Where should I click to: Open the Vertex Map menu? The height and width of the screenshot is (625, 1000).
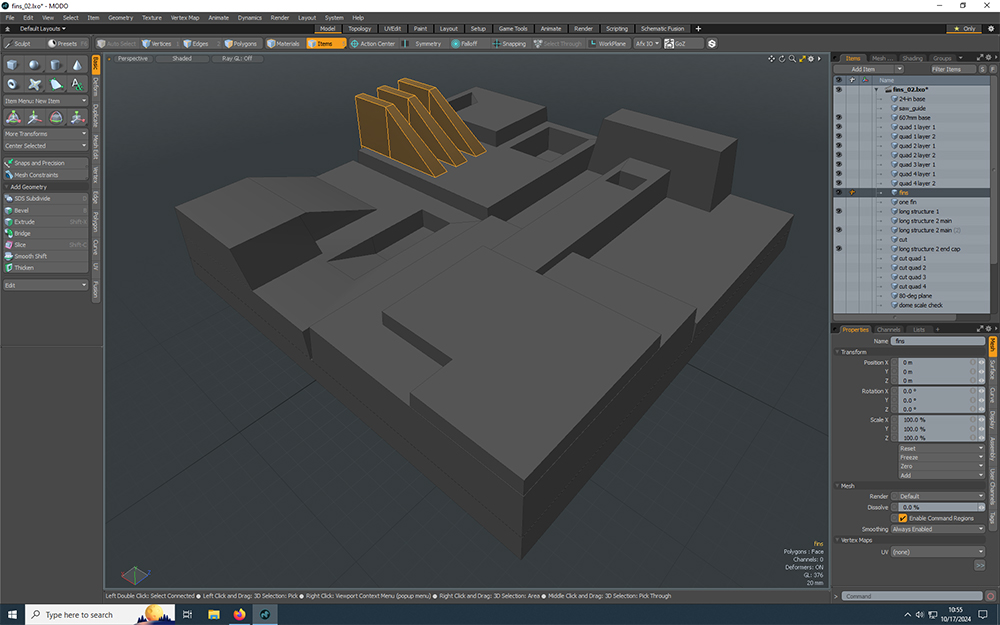click(x=185, y=18)
